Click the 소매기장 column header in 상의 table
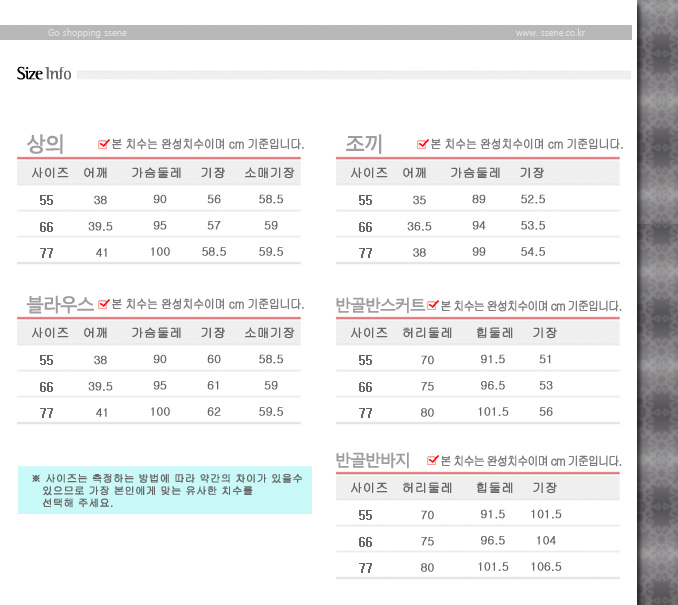The width and height of the screenshot is (678, 605). tap(270, 173)
